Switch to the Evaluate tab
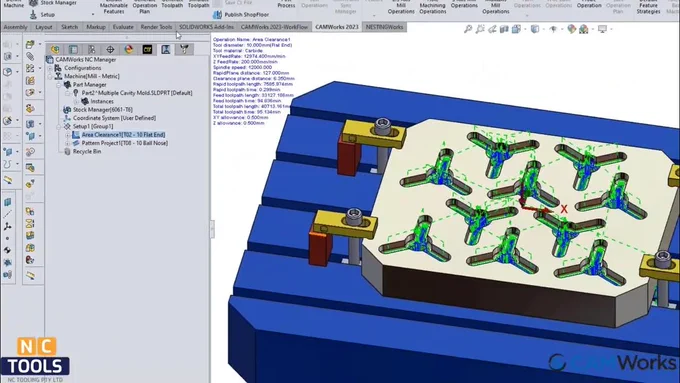The image size is (680, 383). tap(123, 27)
